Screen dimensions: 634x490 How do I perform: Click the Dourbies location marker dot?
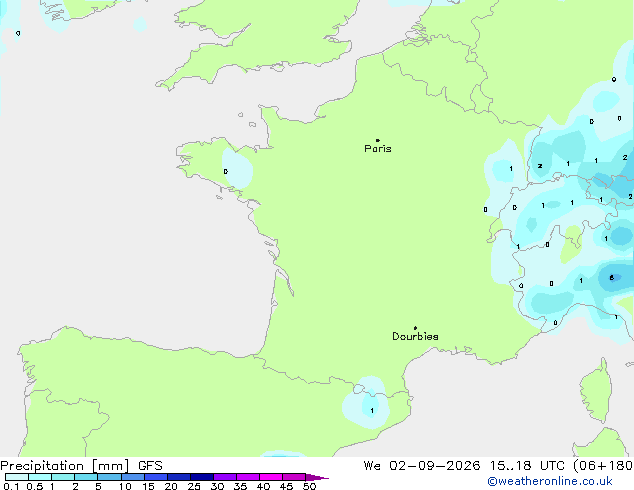415,328
